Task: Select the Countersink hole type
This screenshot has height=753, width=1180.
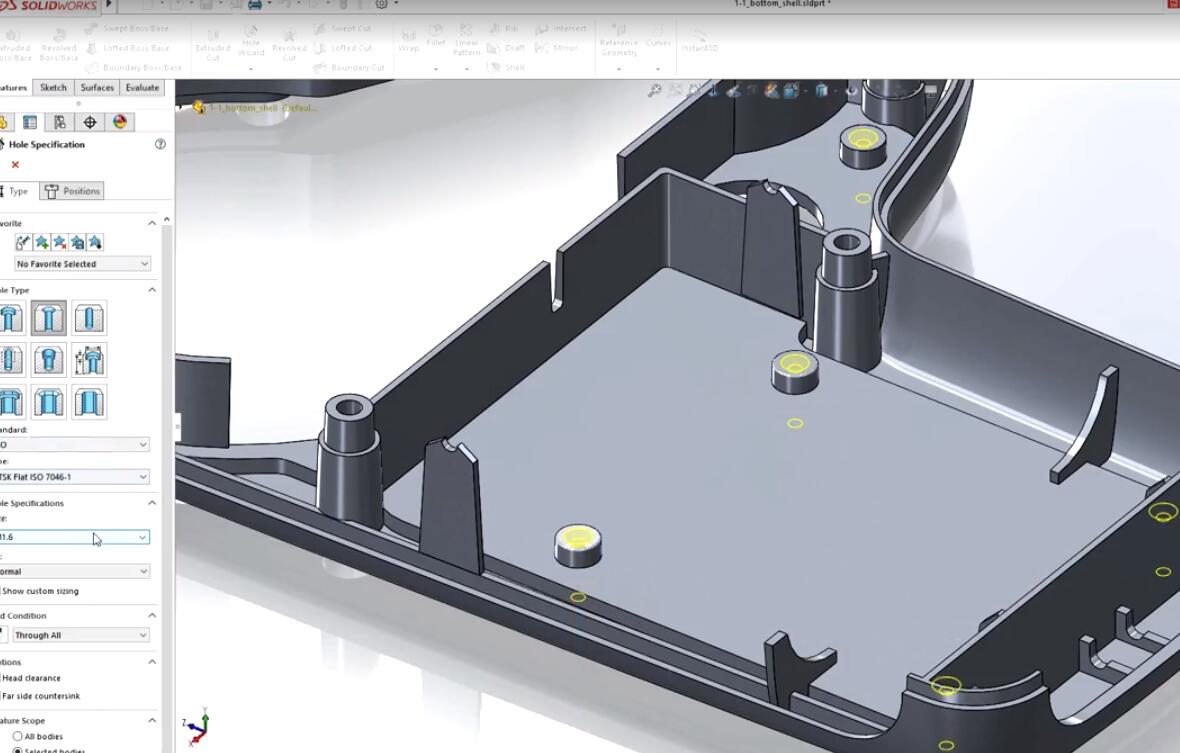Action: click(48, 318)
